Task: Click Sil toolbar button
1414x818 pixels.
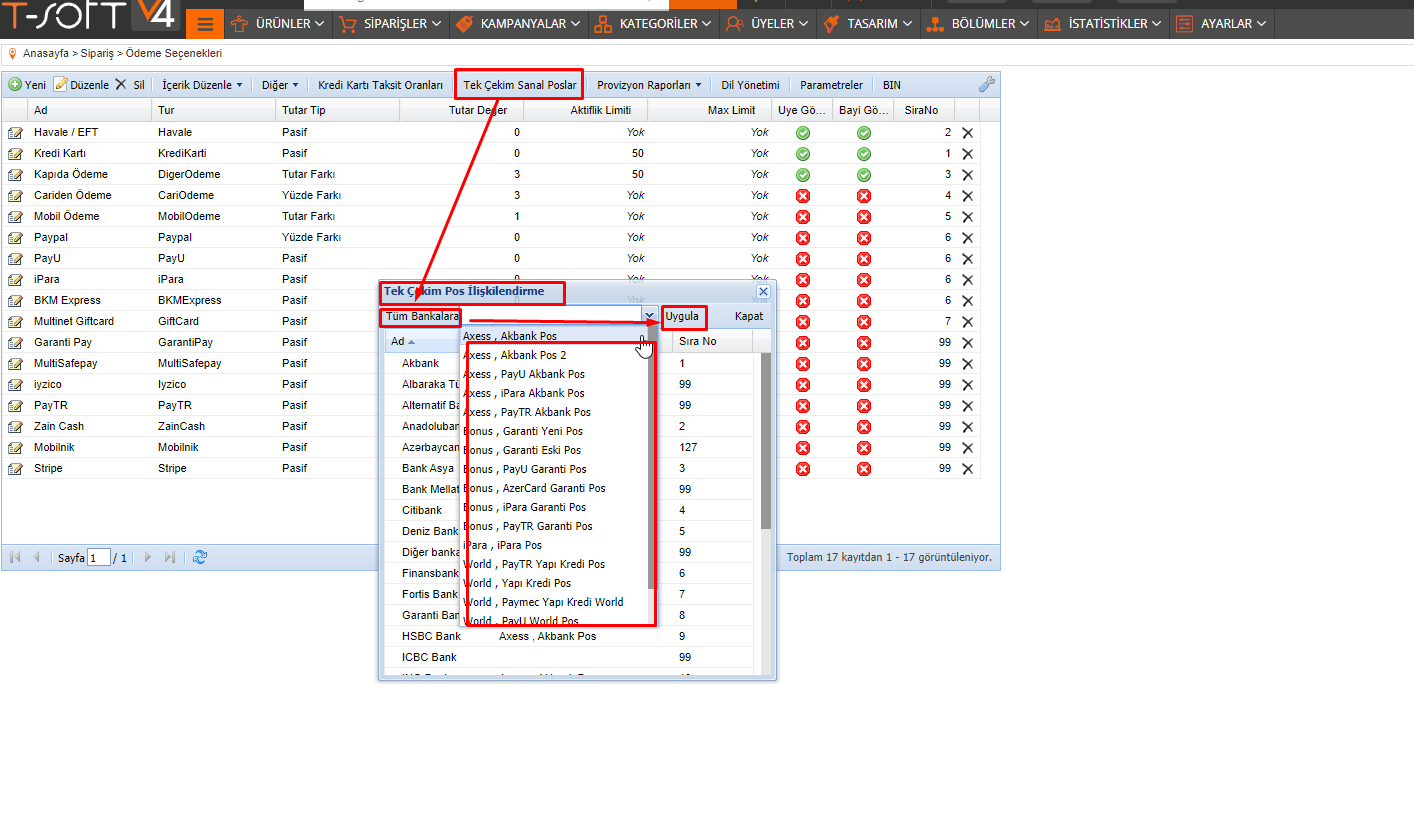Action: (x=130, y=85)
